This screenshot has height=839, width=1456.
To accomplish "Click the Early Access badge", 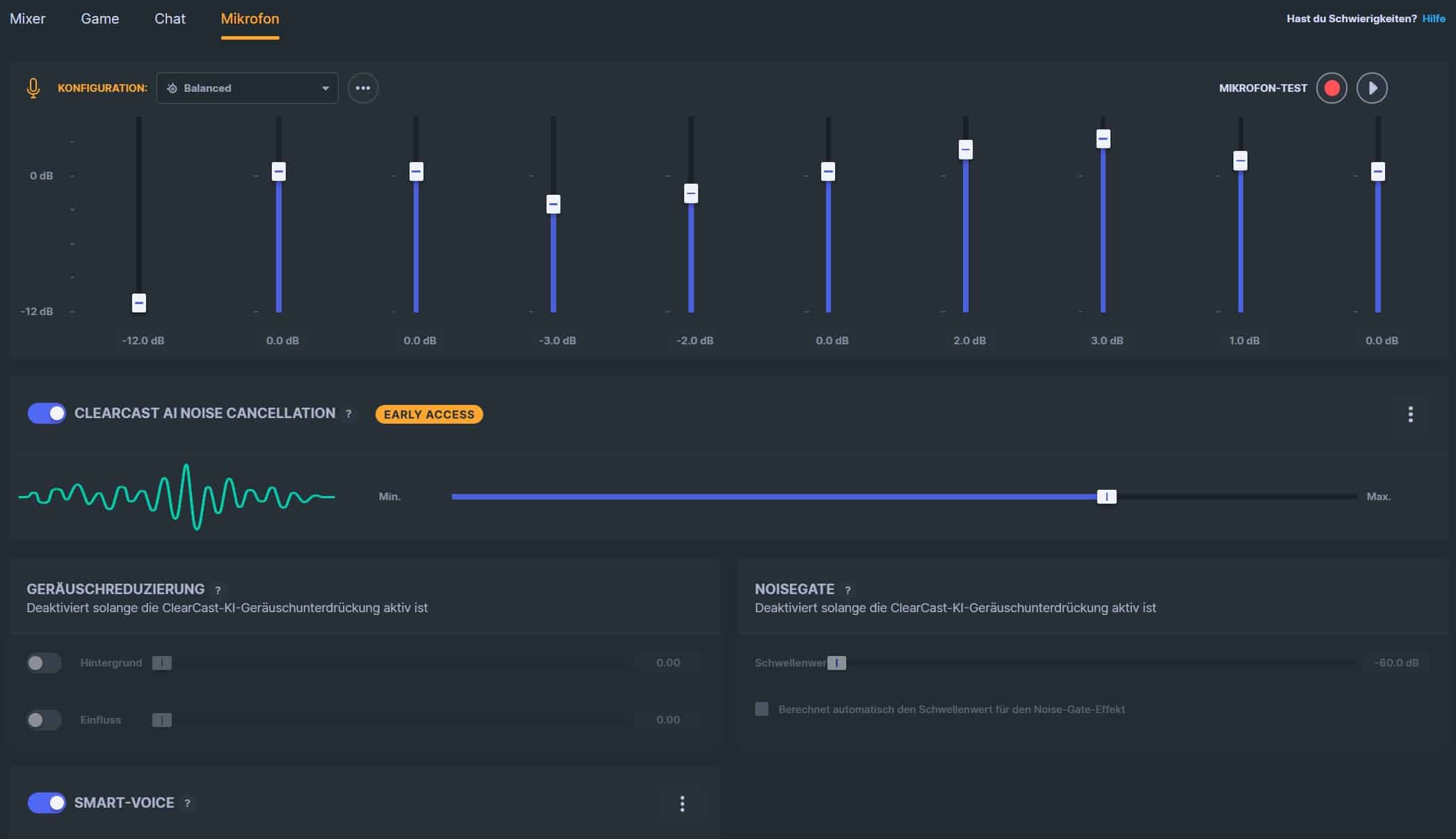I will point(429,415).
